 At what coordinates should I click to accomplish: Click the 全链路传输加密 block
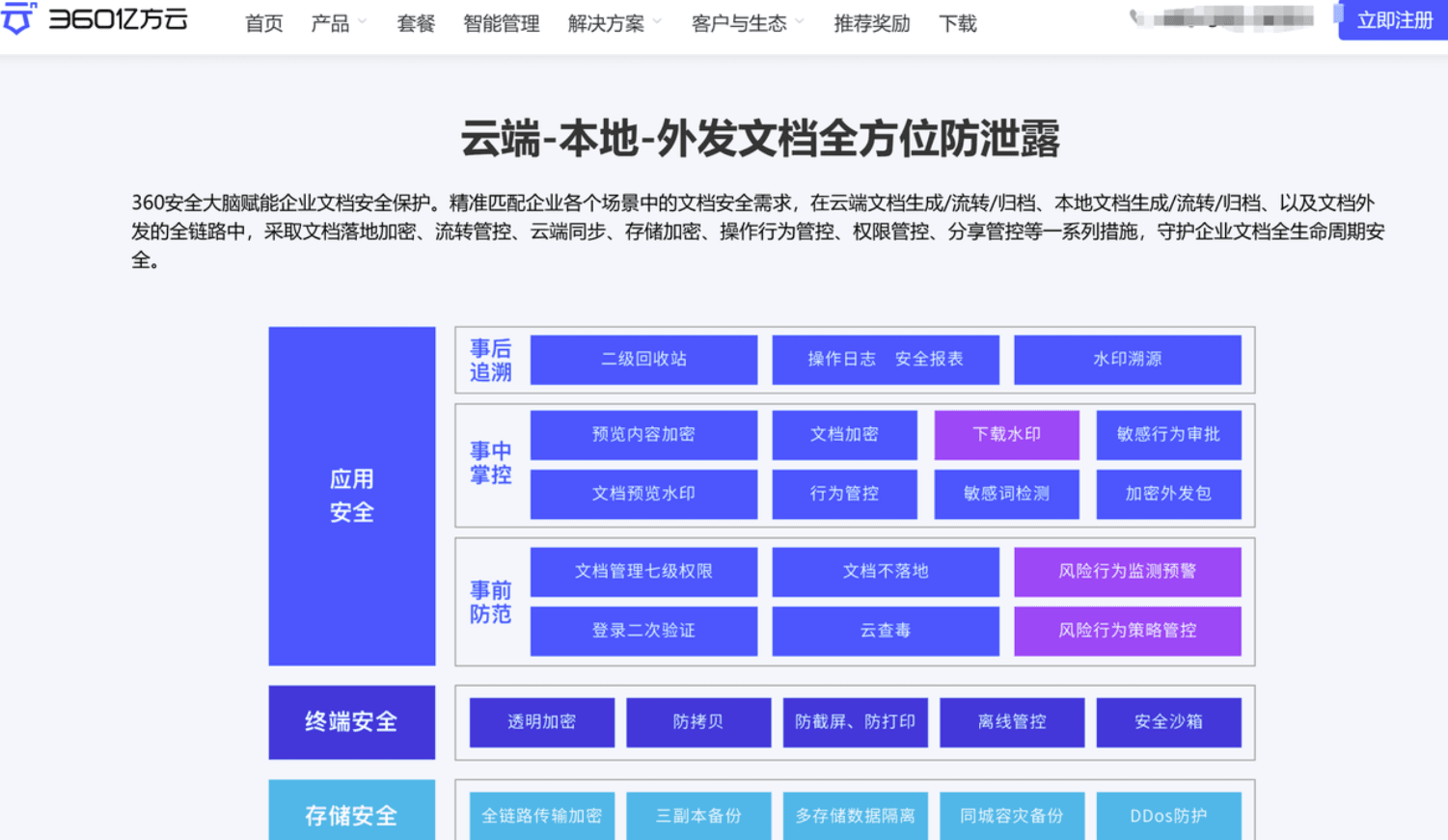pos(542,816)
